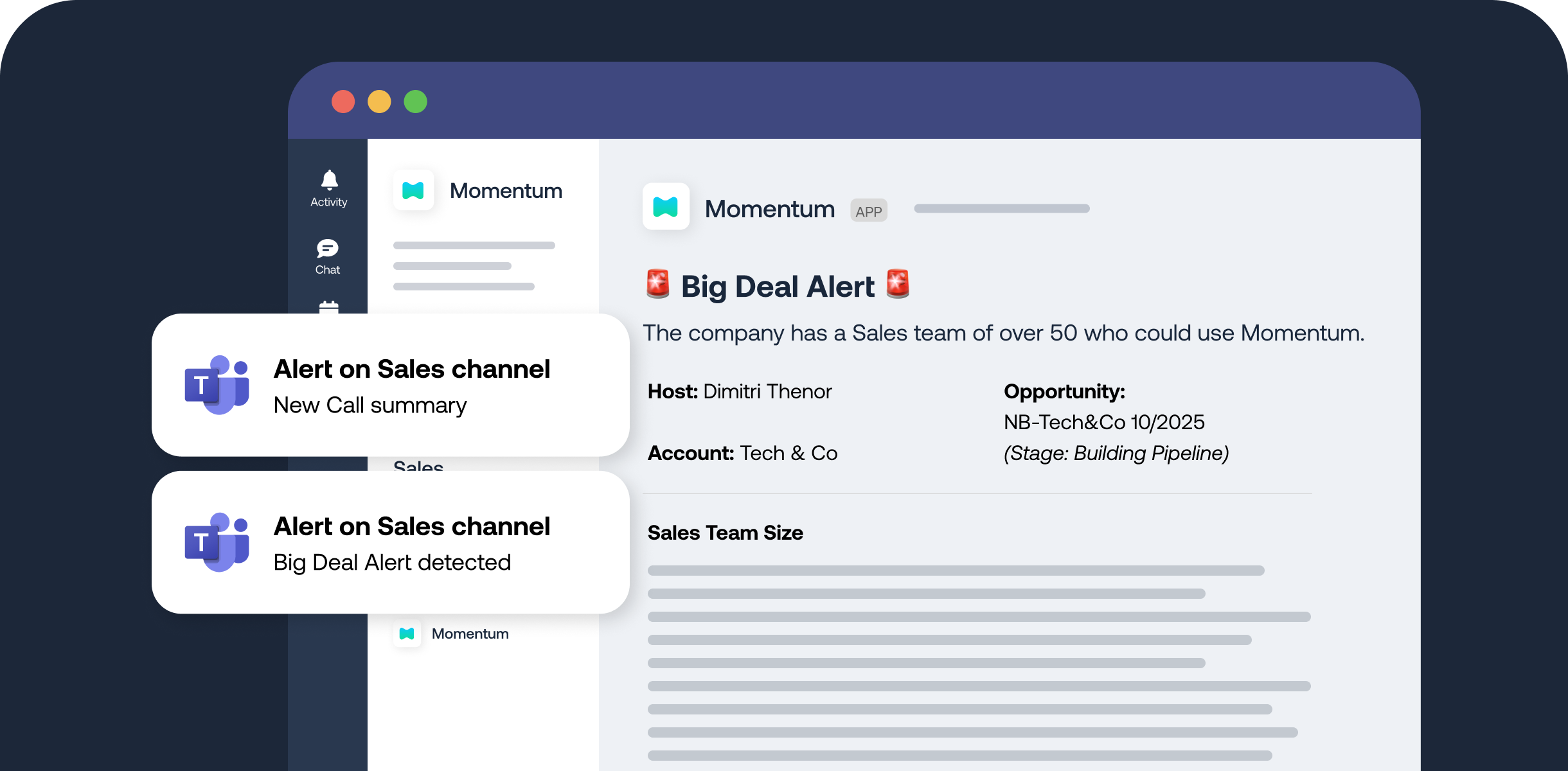Click siren emoji before Big Deal Alert
Viewport: 1568px width, 771px height.
(658, 284)
